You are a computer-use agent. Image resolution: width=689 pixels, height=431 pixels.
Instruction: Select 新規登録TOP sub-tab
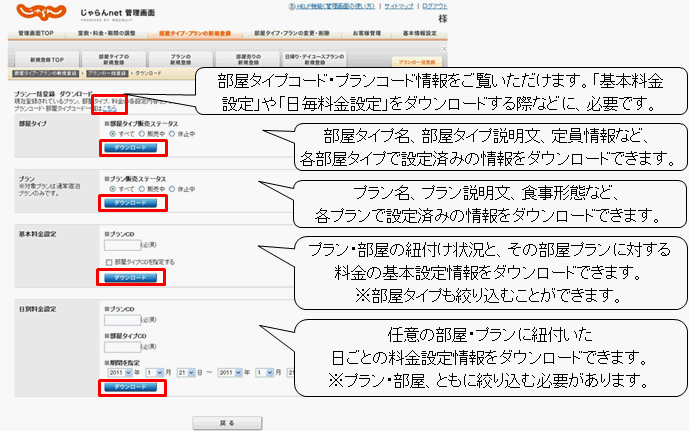coord(47,59)
